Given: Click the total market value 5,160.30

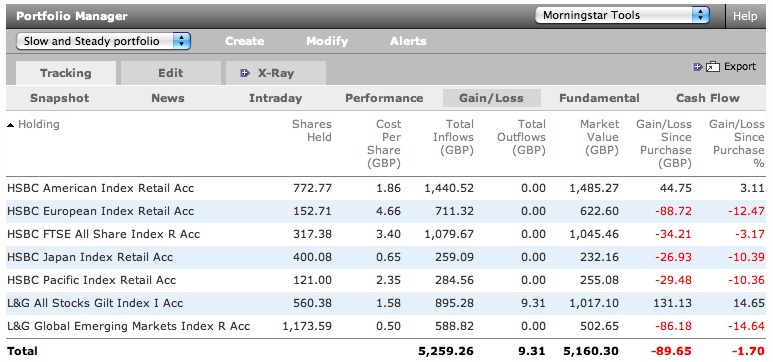Looking at the screenshot, I should (591, 351).
